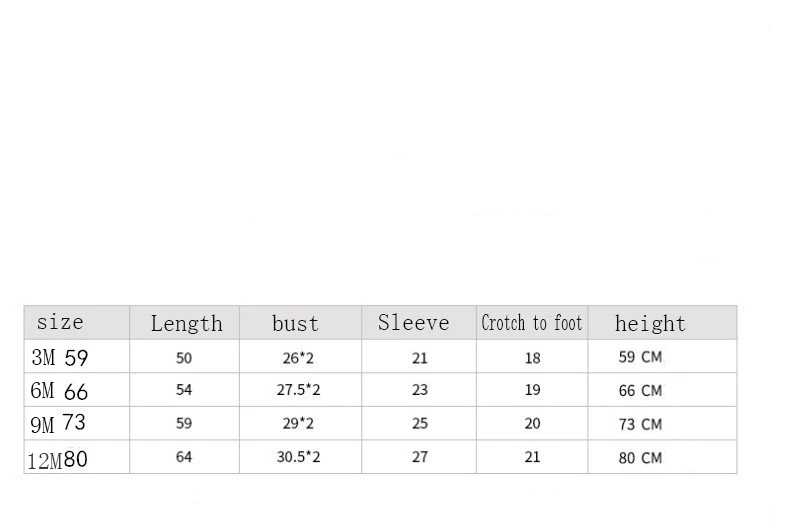This screenshot has width=800, height=521.
Task: Click the '80 CM' height cell
Action: click(x=640, y=458)
